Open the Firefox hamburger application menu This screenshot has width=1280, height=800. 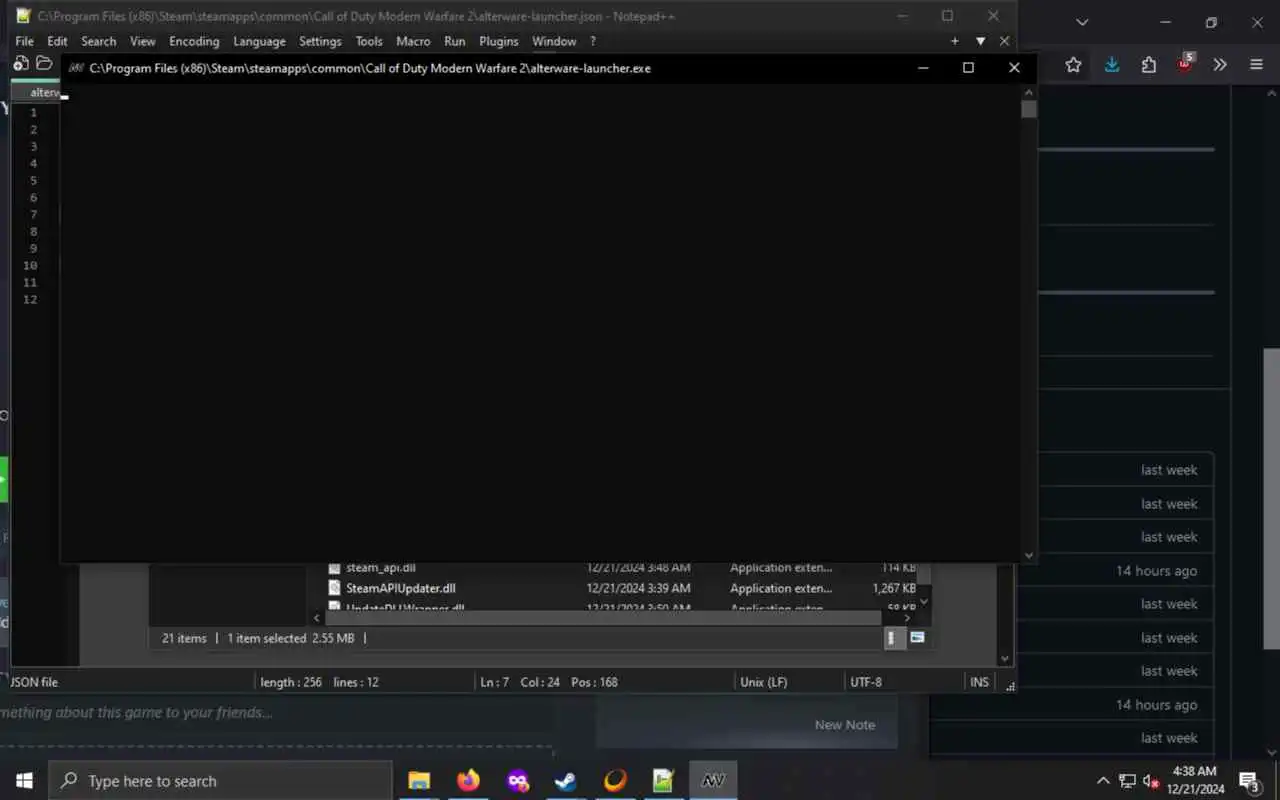coord(1257,64)
